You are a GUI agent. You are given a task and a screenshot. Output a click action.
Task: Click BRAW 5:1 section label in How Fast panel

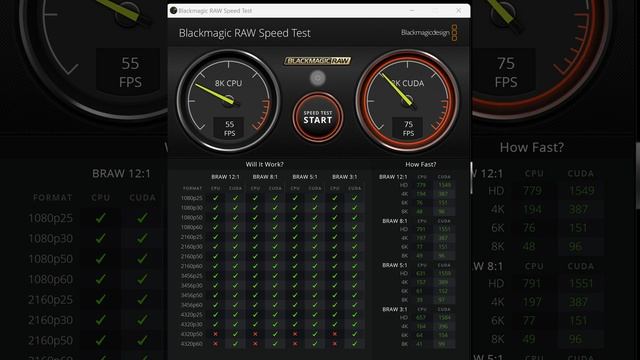coord(395,265)
